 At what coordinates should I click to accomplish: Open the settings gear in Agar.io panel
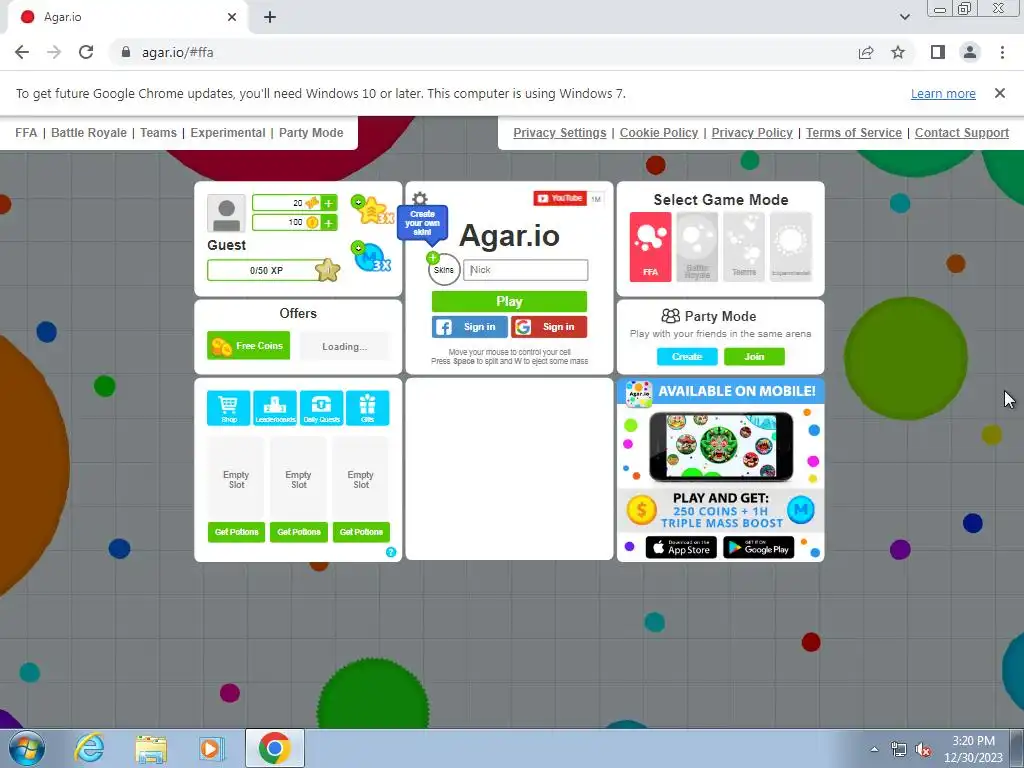coord(420,199)
